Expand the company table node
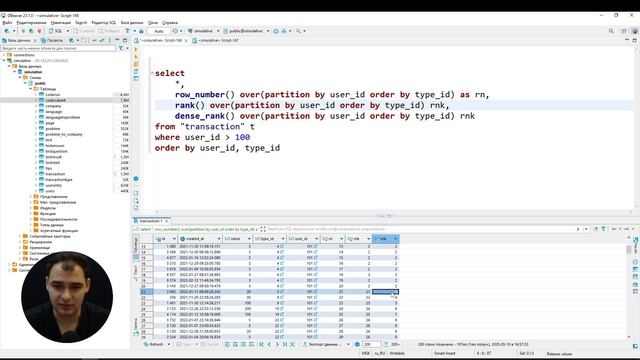640x360 pixels. (x=36, y=106)
